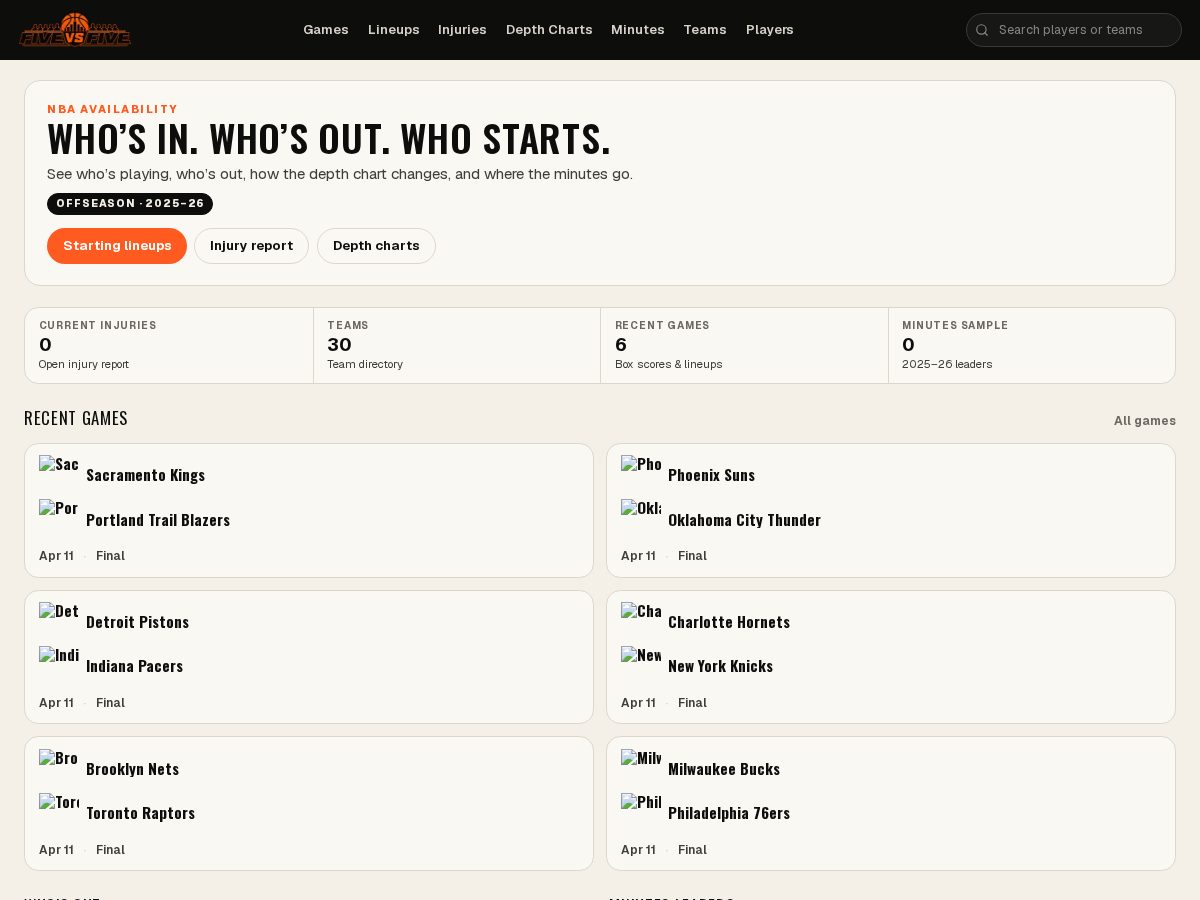Click the New York Knicks team name

[720, 666]
